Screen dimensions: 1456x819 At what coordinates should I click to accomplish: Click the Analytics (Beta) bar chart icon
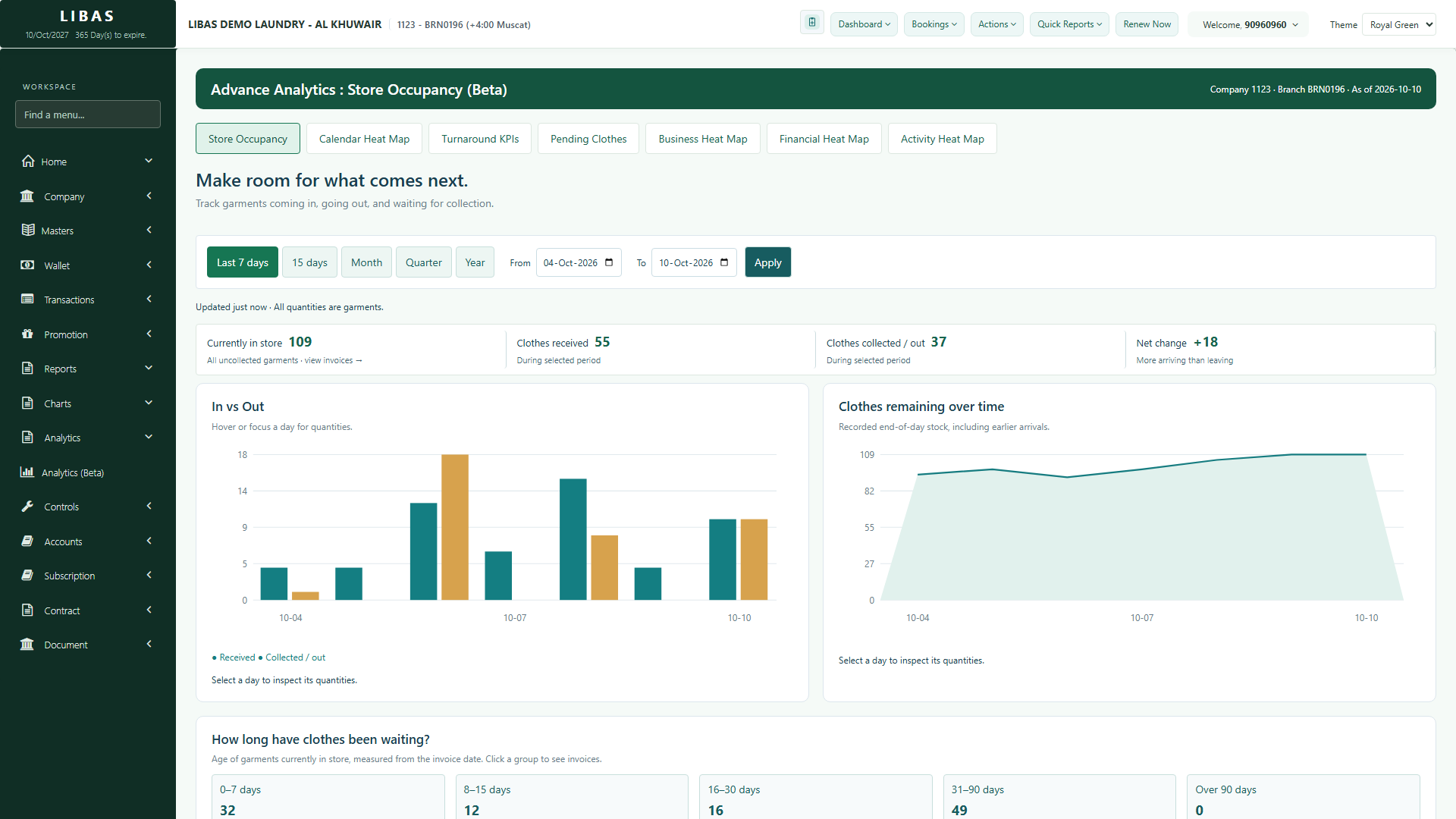tap(27, 472)
